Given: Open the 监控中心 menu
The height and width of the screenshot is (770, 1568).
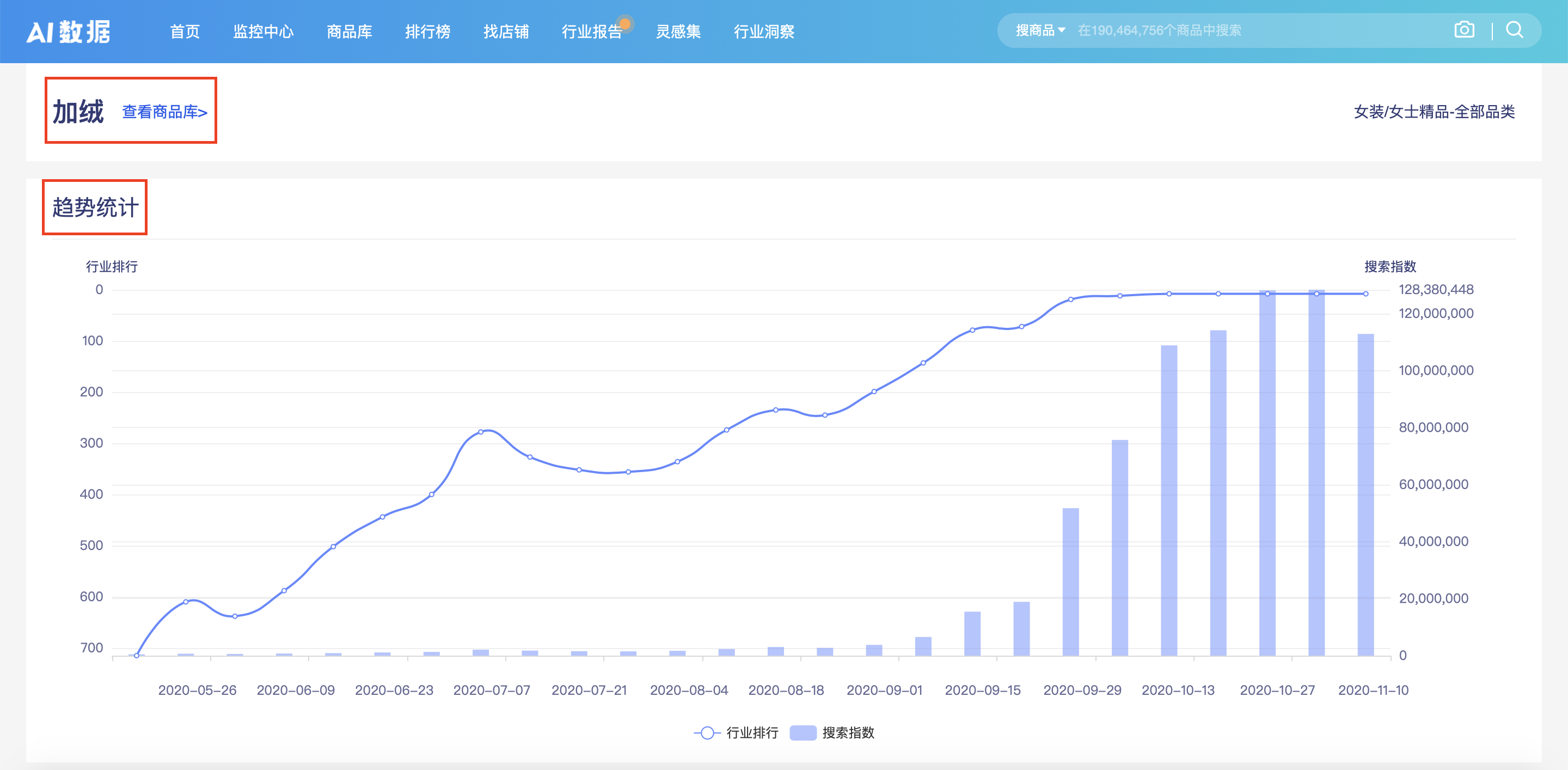Looking at the screenshot, I should click(x=264, y=32).
